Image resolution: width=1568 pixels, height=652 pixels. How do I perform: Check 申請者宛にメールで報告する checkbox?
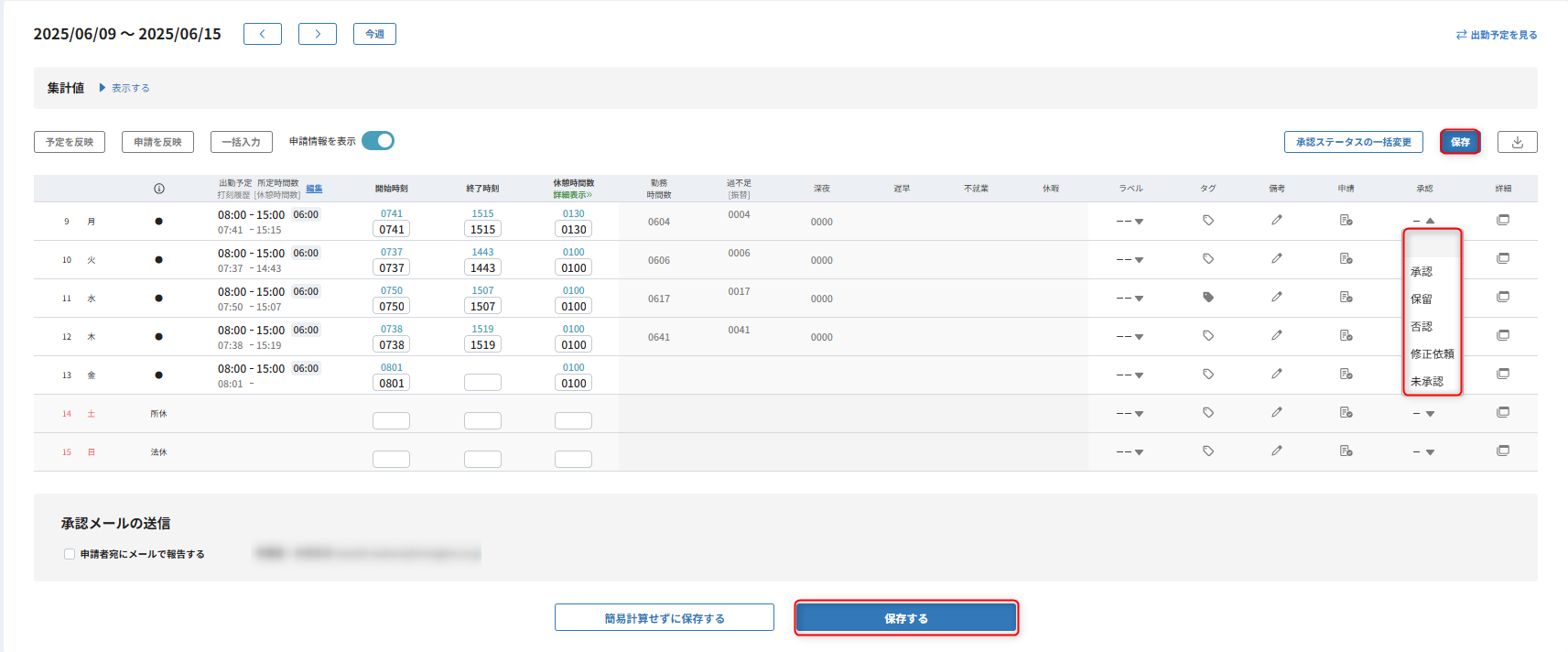pos(70,554)
